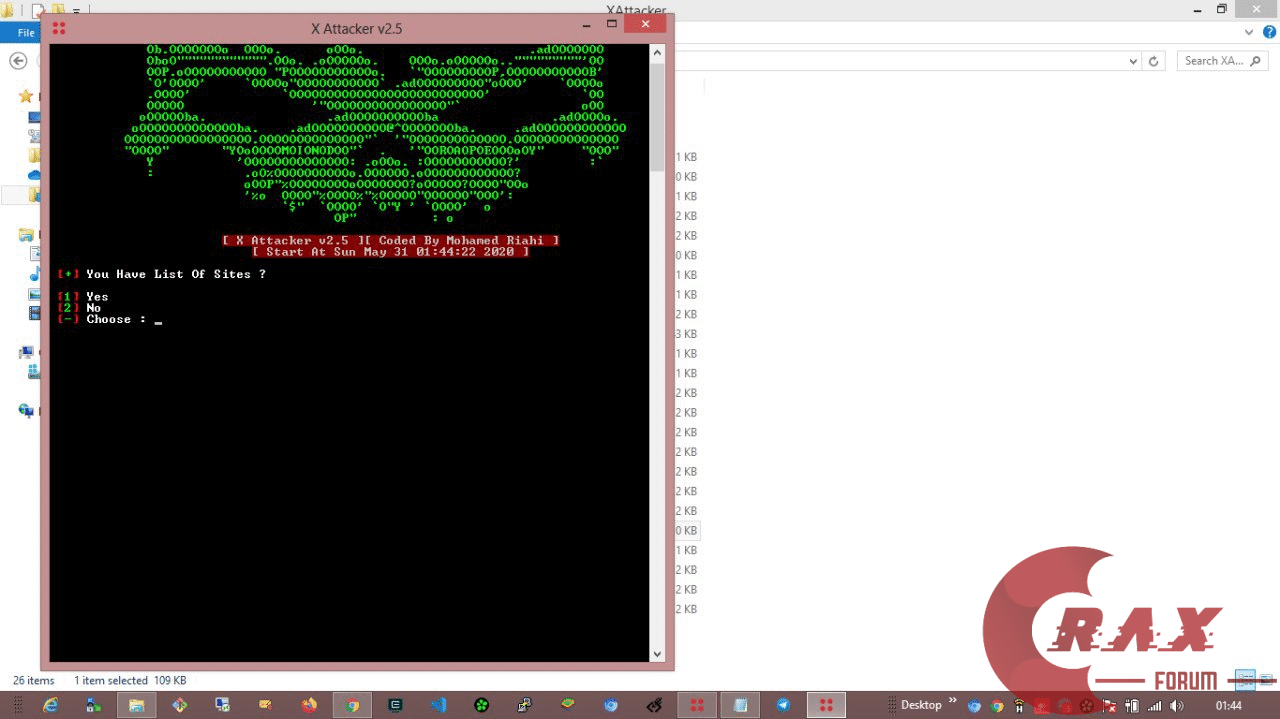
Task: Click the "26 items" status text
Action: [x=34, y=681]
